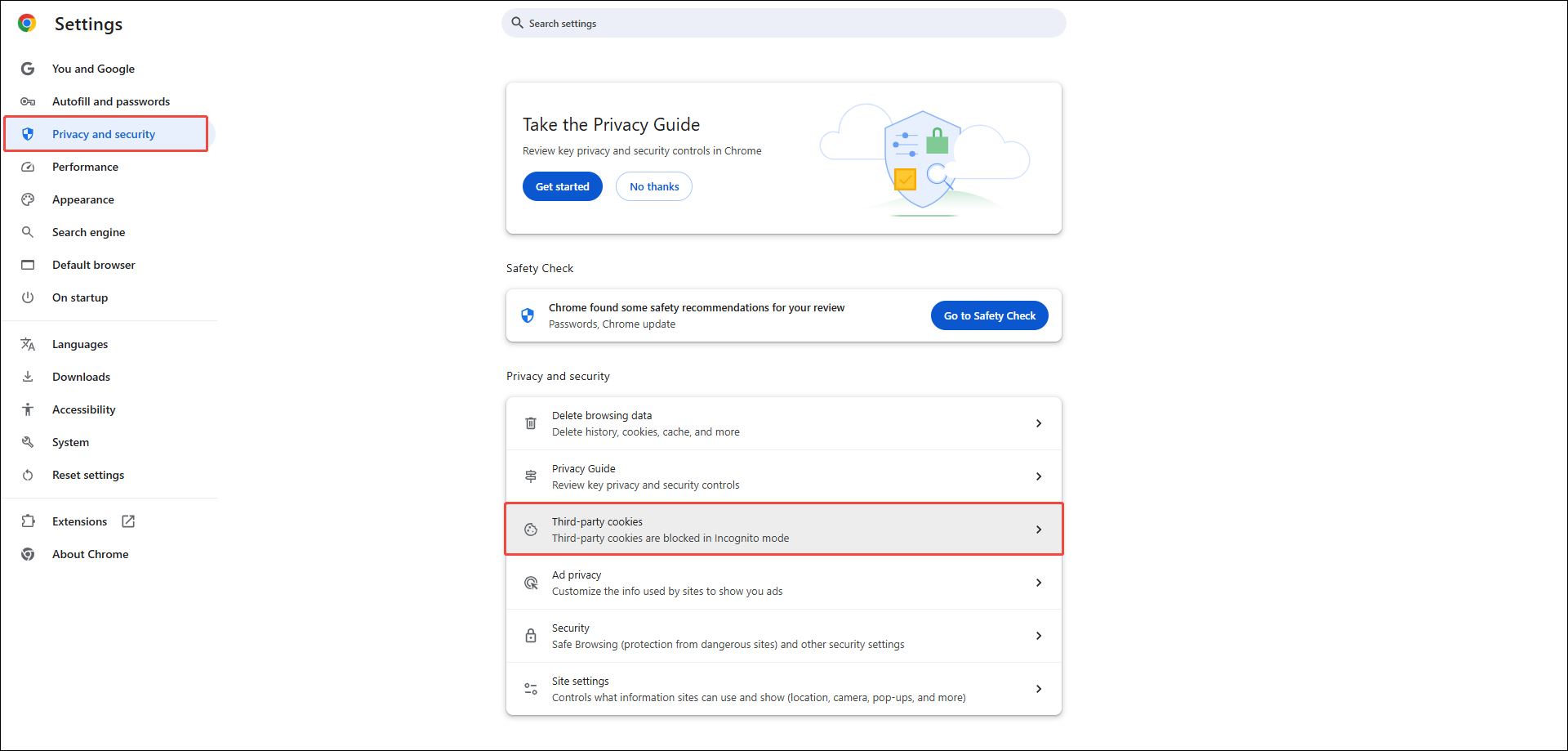Expand Delete browsing data with its chevron

(1038, 423)
